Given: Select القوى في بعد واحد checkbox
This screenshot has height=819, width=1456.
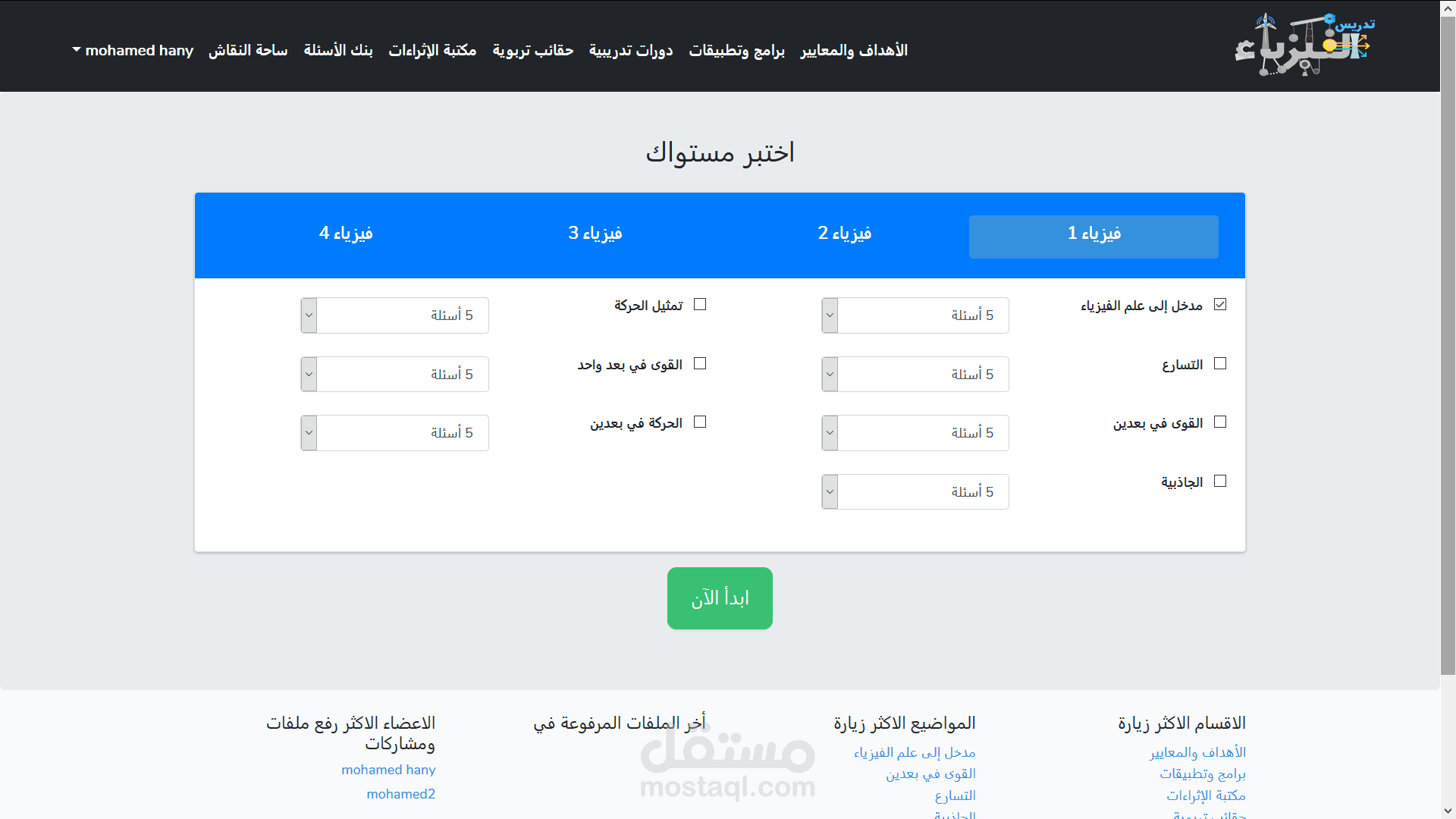Looking at the screenshot, I should tap(700, 364).
